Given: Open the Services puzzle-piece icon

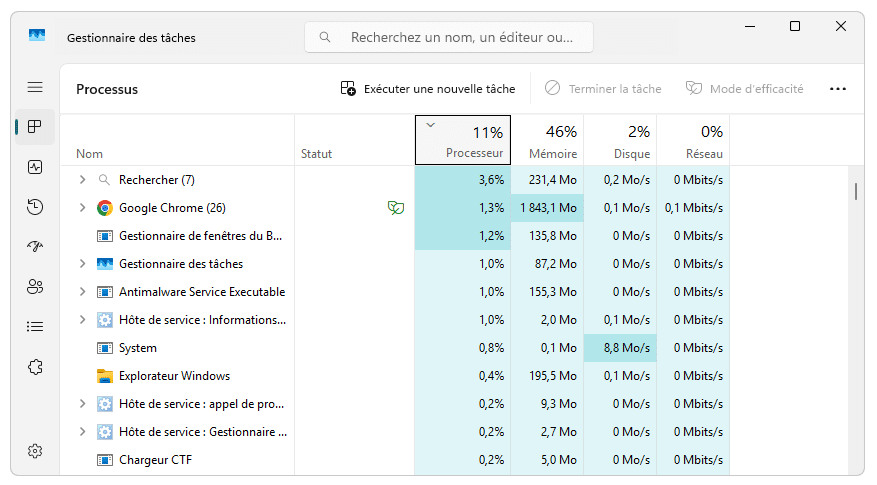Looking at the screenshot, I should coord(35,367).
